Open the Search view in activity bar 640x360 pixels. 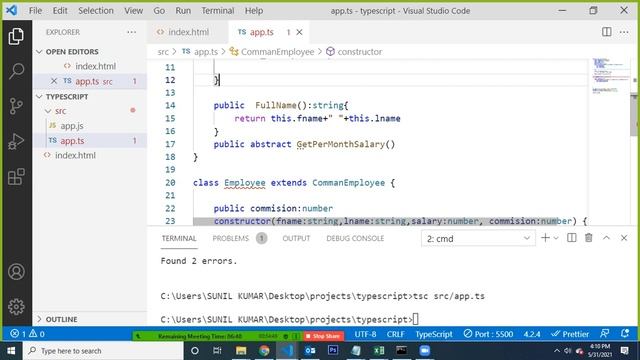coord(16,71)
